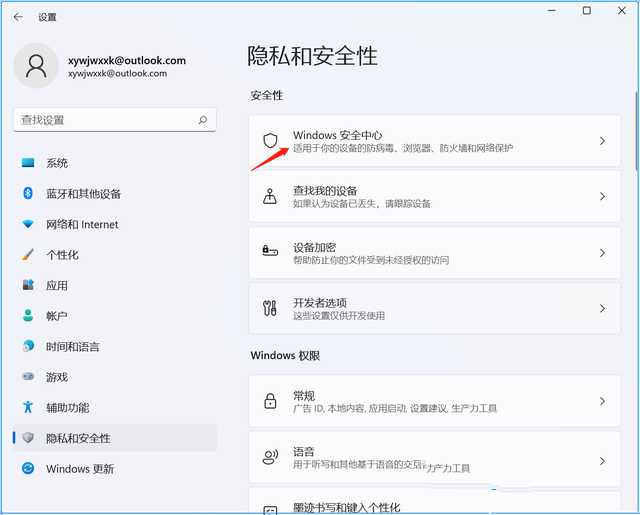Open 辅助功能 settings
The width and height of the screenshot is (640, 515).
[x=115, y=407]
